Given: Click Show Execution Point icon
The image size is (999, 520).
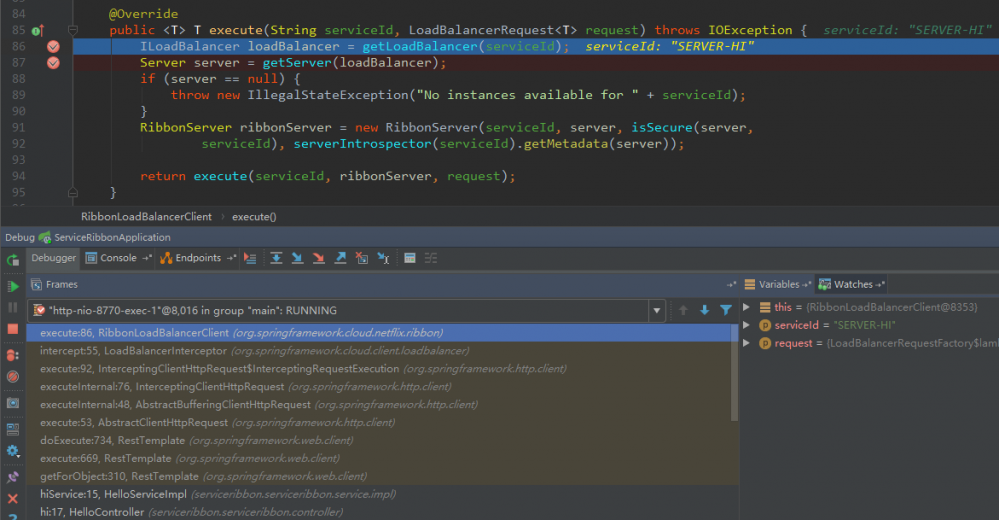Looking at the screenshot, I should pos(249,258).
